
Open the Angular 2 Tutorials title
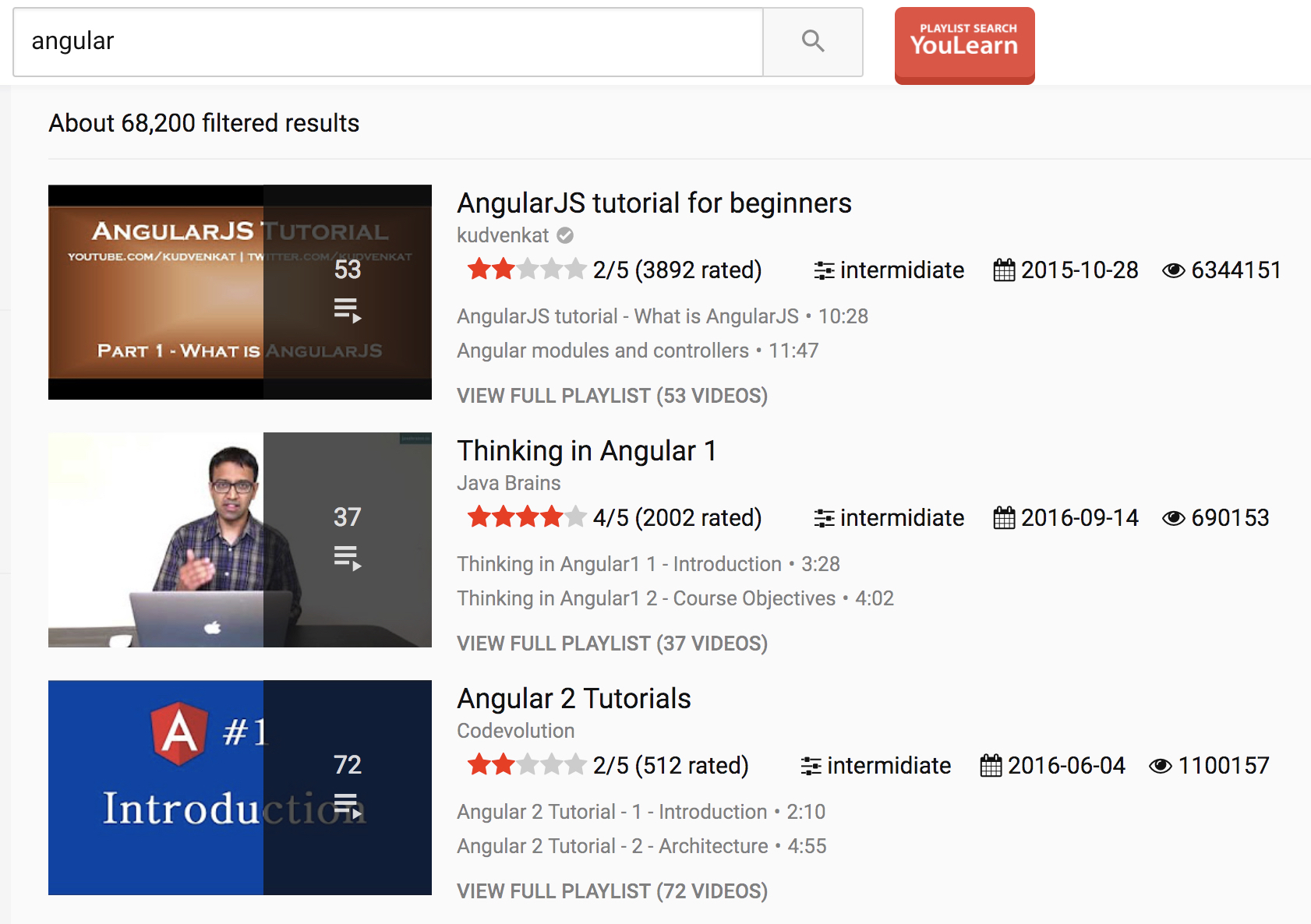coord(574,699)
